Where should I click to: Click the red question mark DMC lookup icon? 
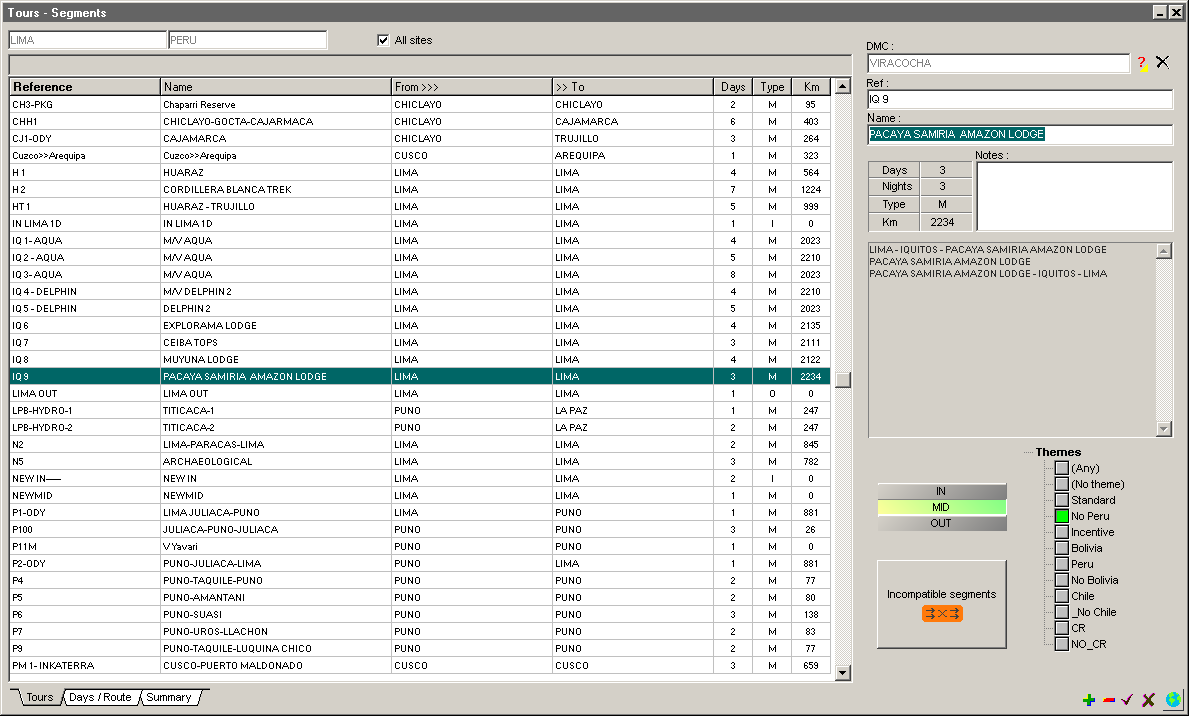pos(1142,63)
